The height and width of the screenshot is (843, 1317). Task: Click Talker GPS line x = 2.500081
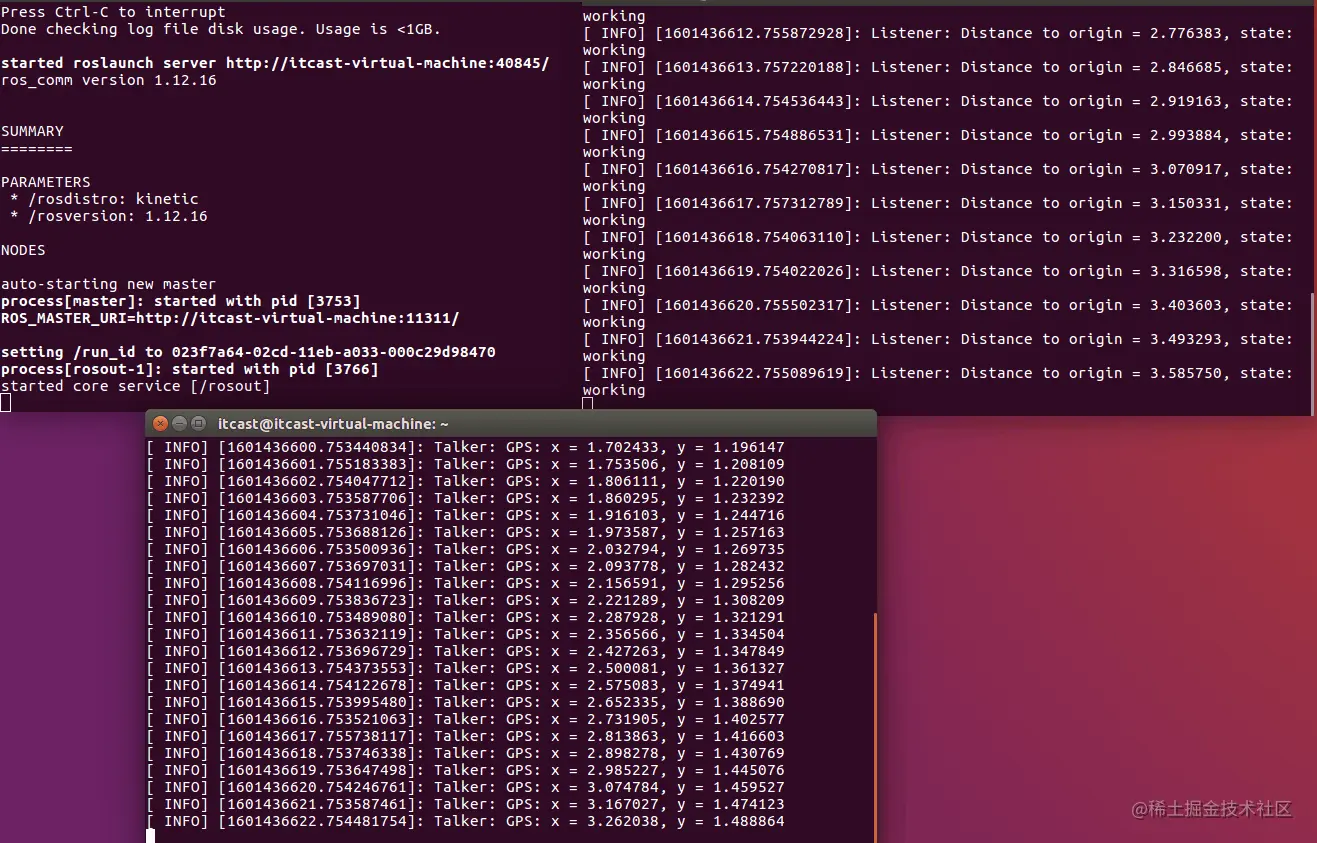coord(465,668)
